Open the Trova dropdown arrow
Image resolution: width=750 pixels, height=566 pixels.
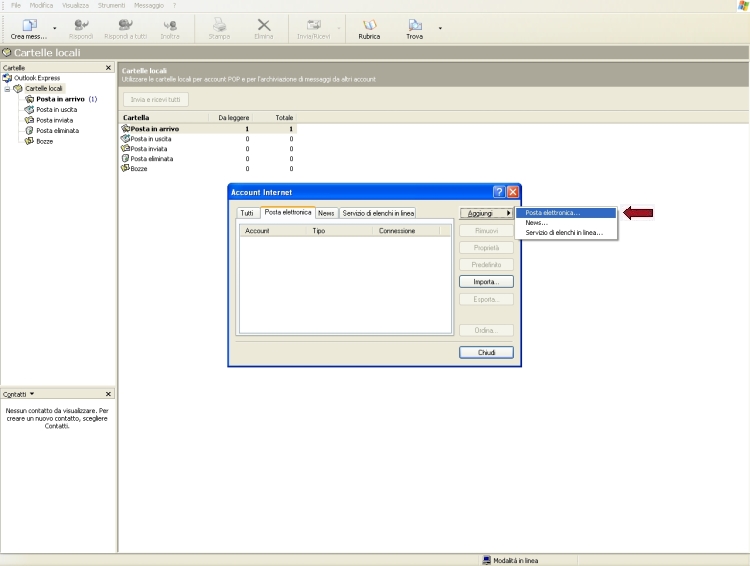(440, 29)
